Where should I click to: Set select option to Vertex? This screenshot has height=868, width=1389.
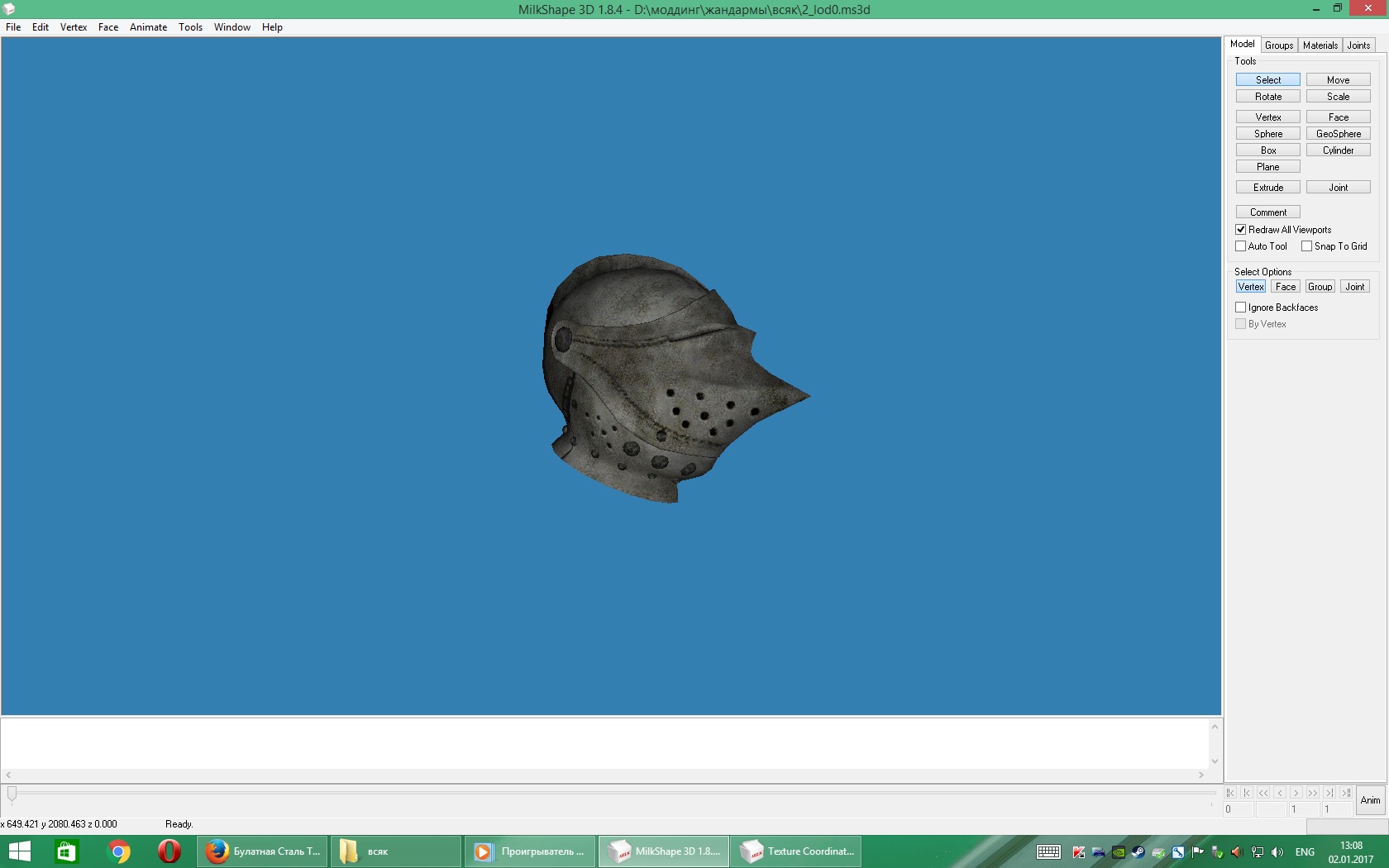1251,287
